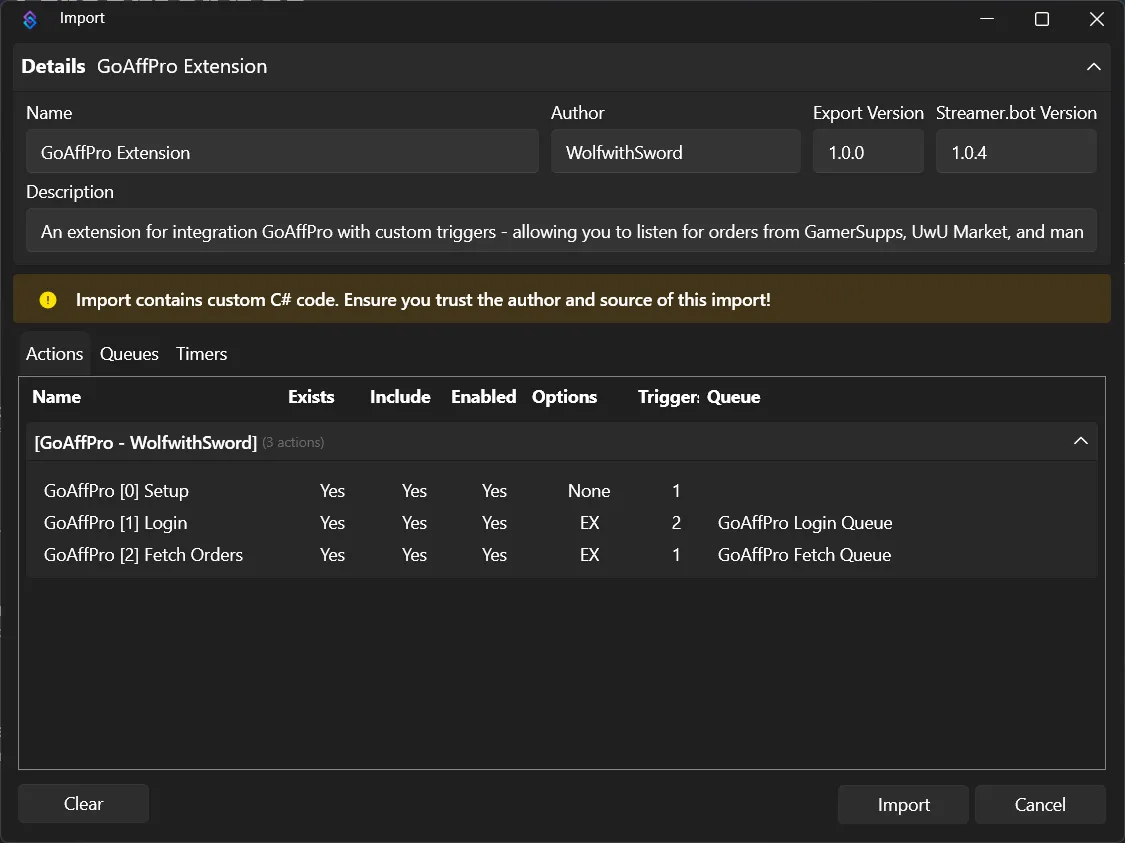This screenshot has width=1125, height=843.
Task: Click the Enabled column header
Action: [x=484, y=397]
